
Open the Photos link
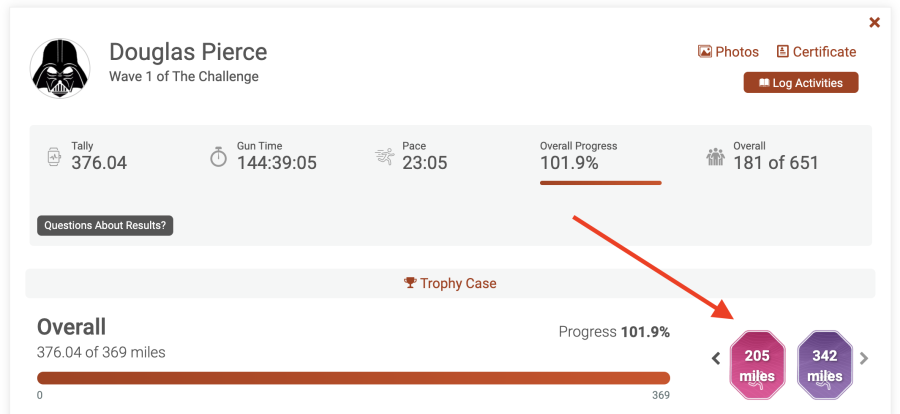click(736, 52)
